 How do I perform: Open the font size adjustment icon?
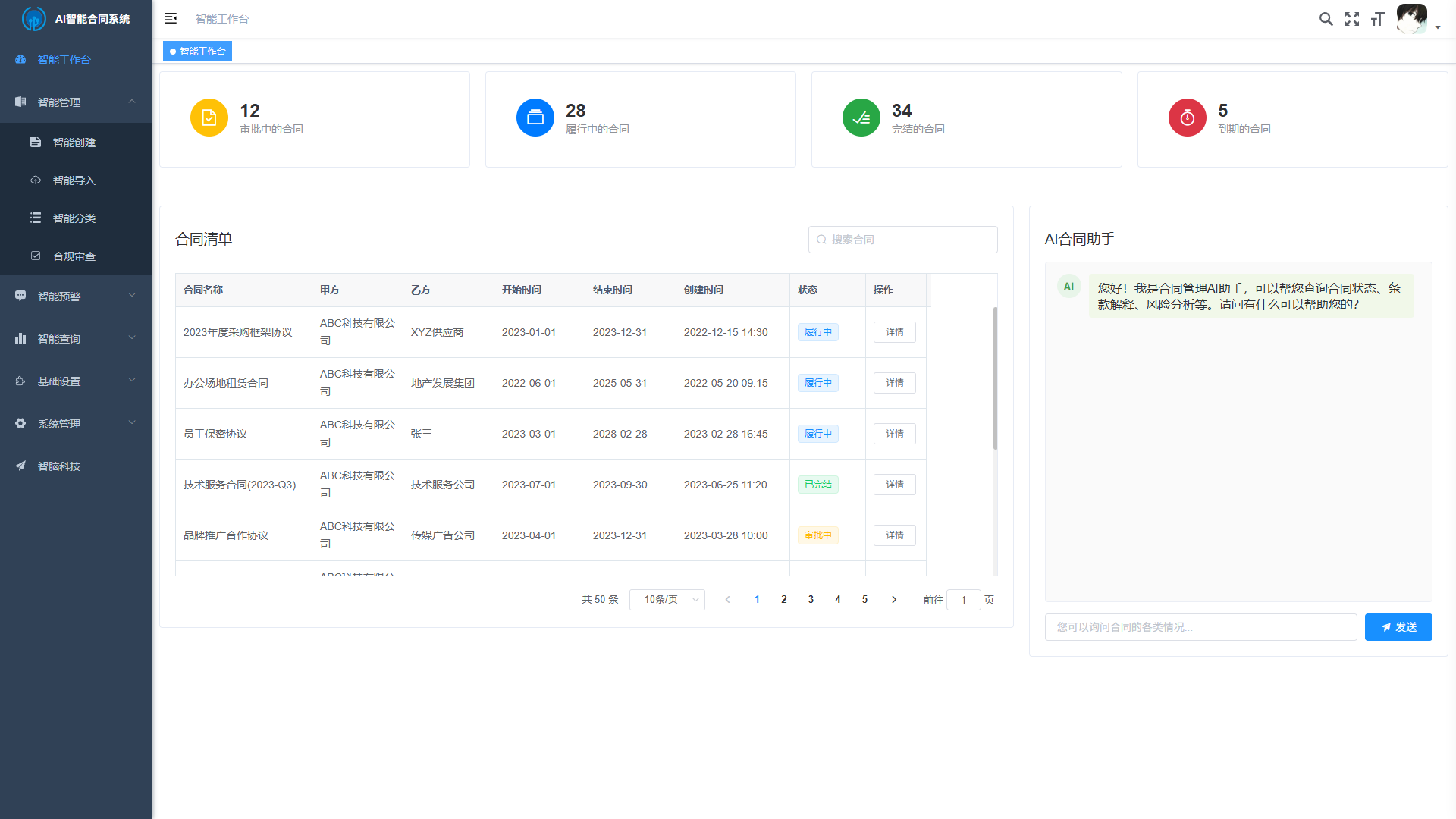point(1378,19)
